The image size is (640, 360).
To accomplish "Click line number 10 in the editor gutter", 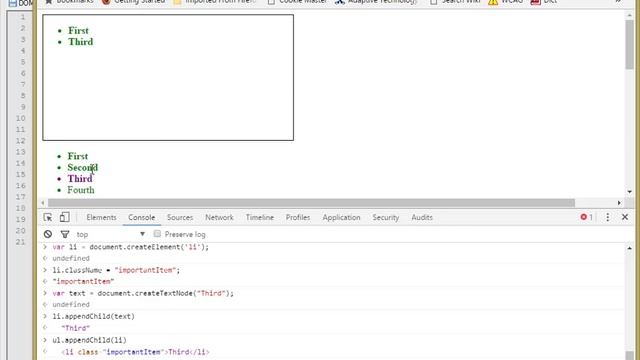I will 21,118.
